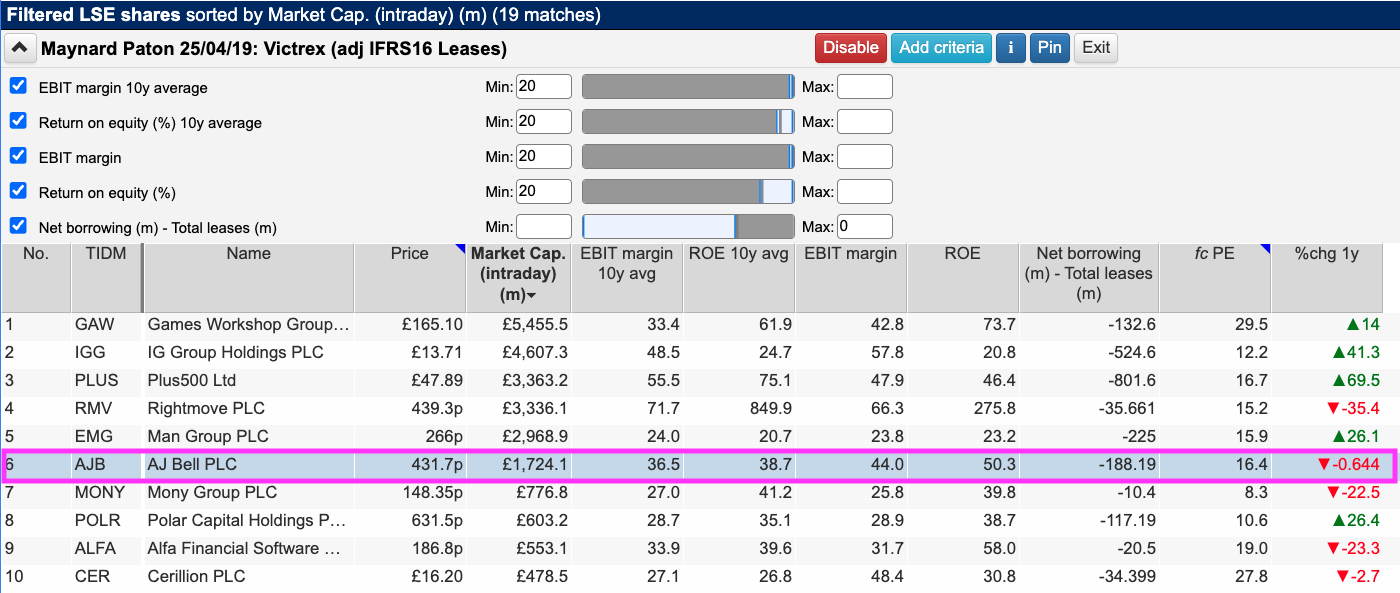
Task: Click the Price column header
Action: [x=409, y=254]
